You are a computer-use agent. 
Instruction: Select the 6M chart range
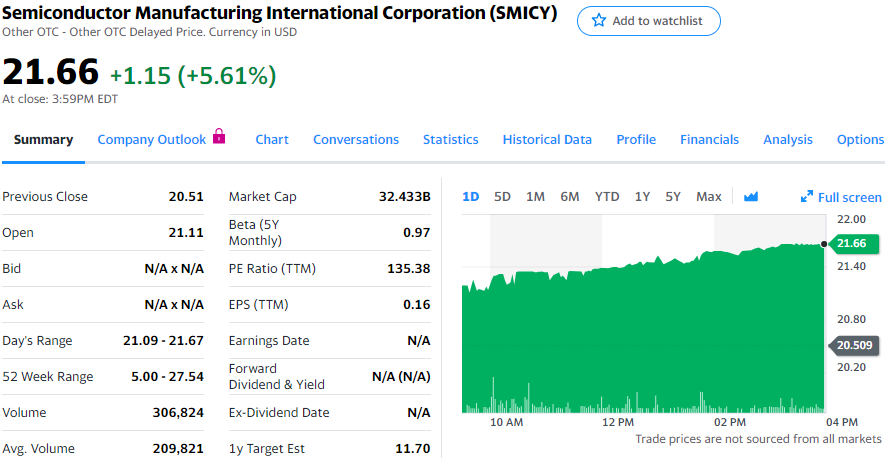tap(570, 197)
